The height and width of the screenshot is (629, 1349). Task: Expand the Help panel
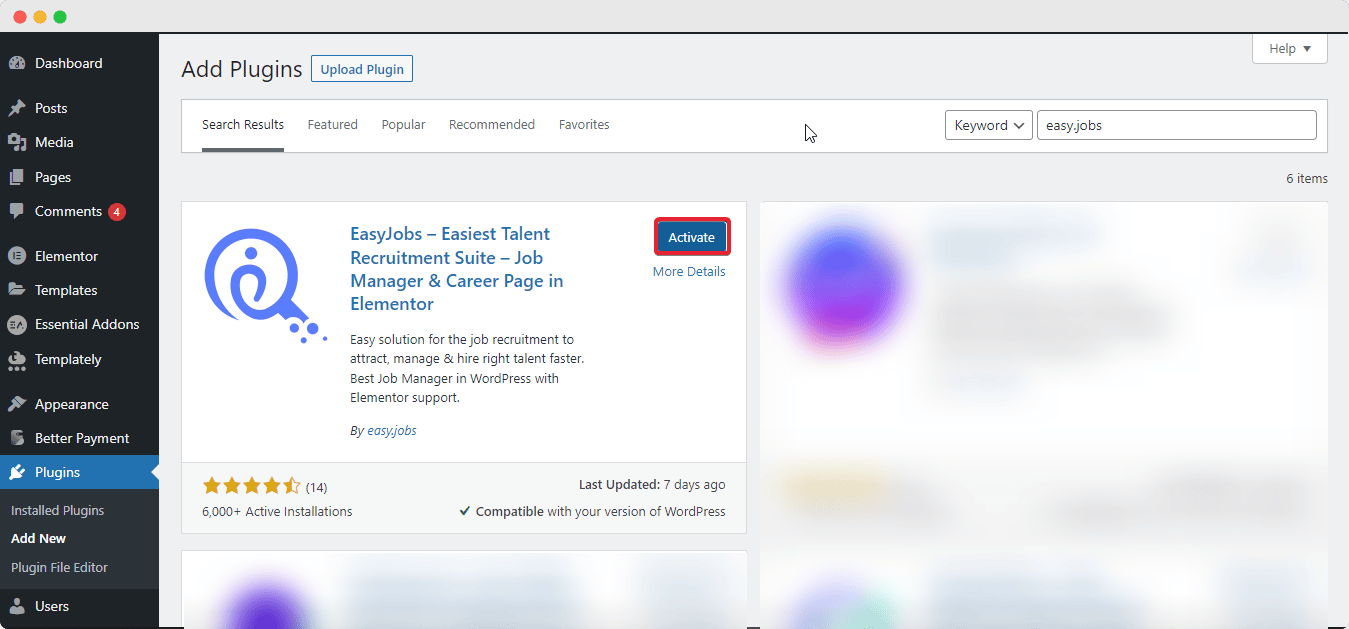pyautogui.click(x=1290, y=49)
